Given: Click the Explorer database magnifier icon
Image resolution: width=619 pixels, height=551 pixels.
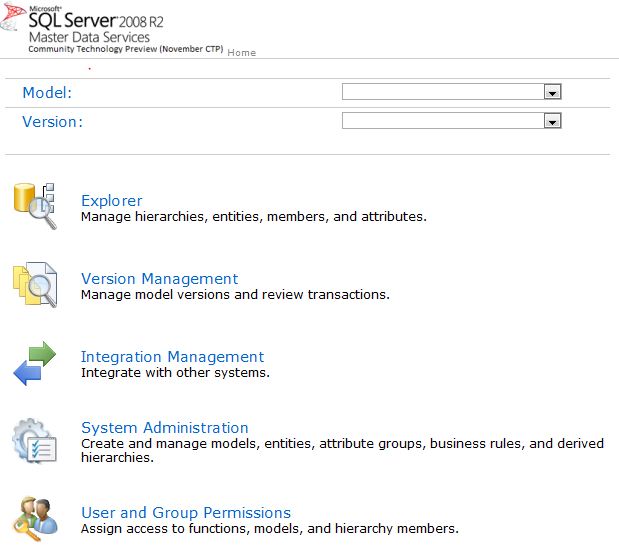Looking at the screenshot, I should tap(35, 205).
